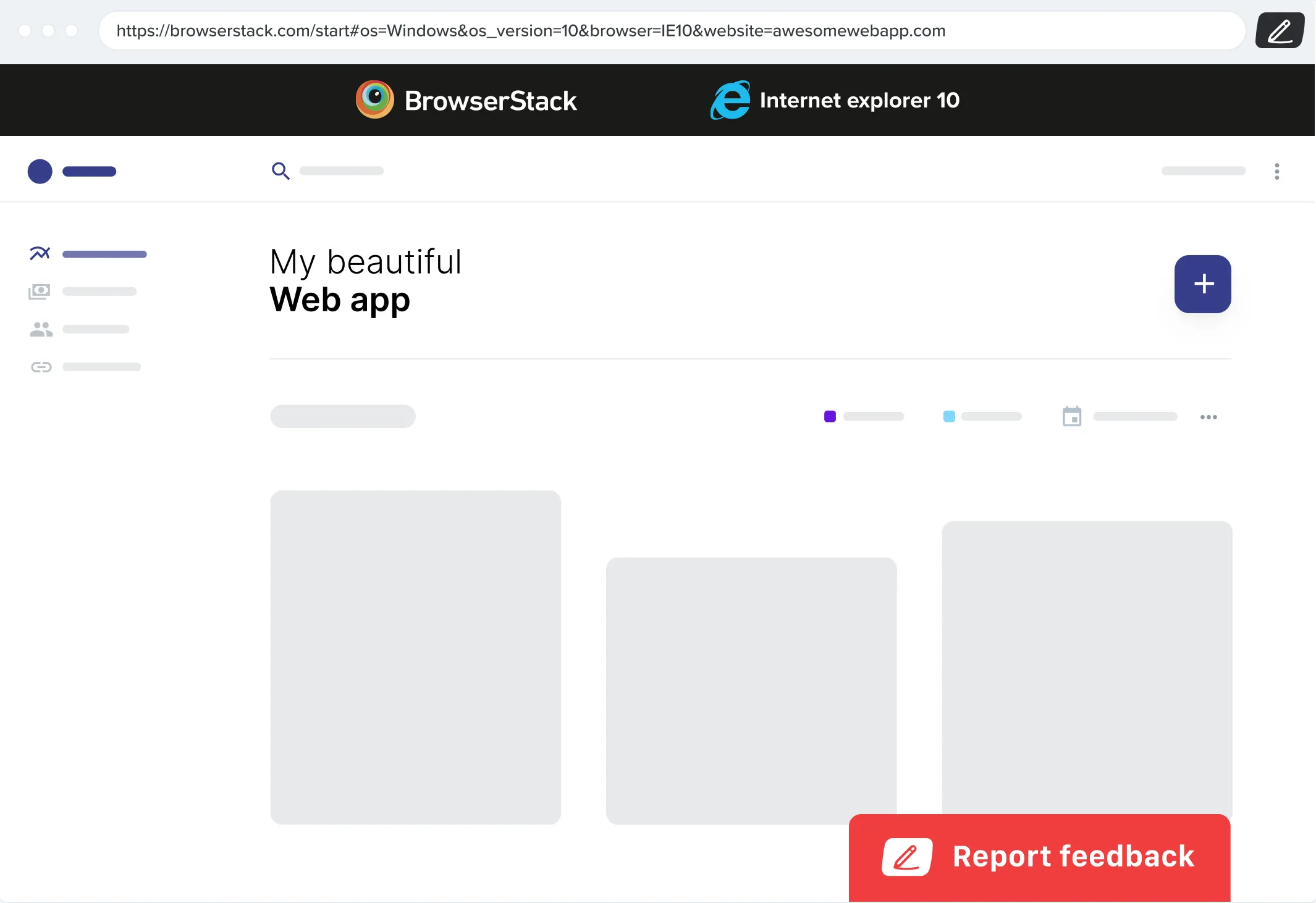
Task: Open the tall first placeholder card
Action: [x=416, y=657]
